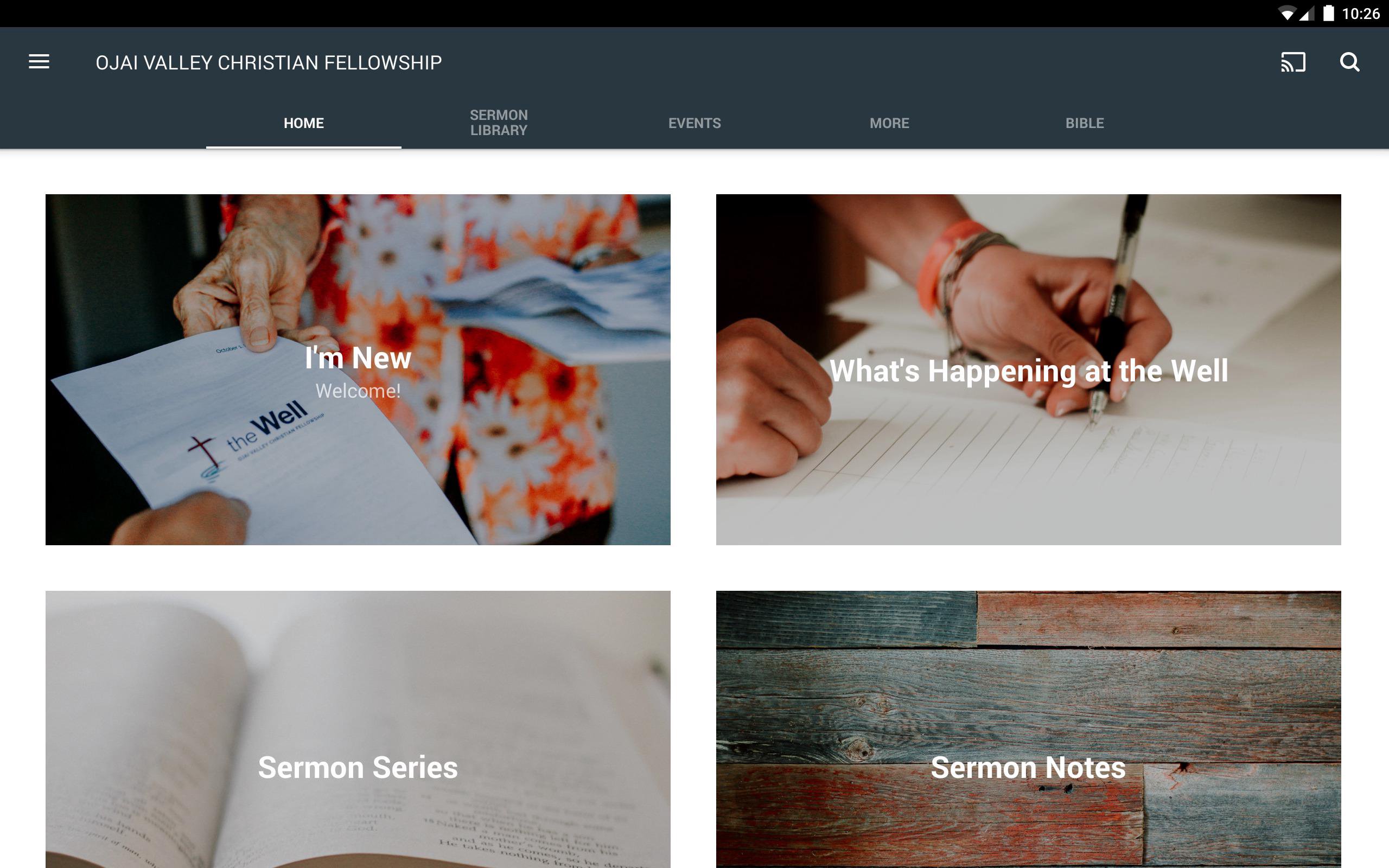
Task: Open the Sermon Series card
Action: click(x=358, y=729)
